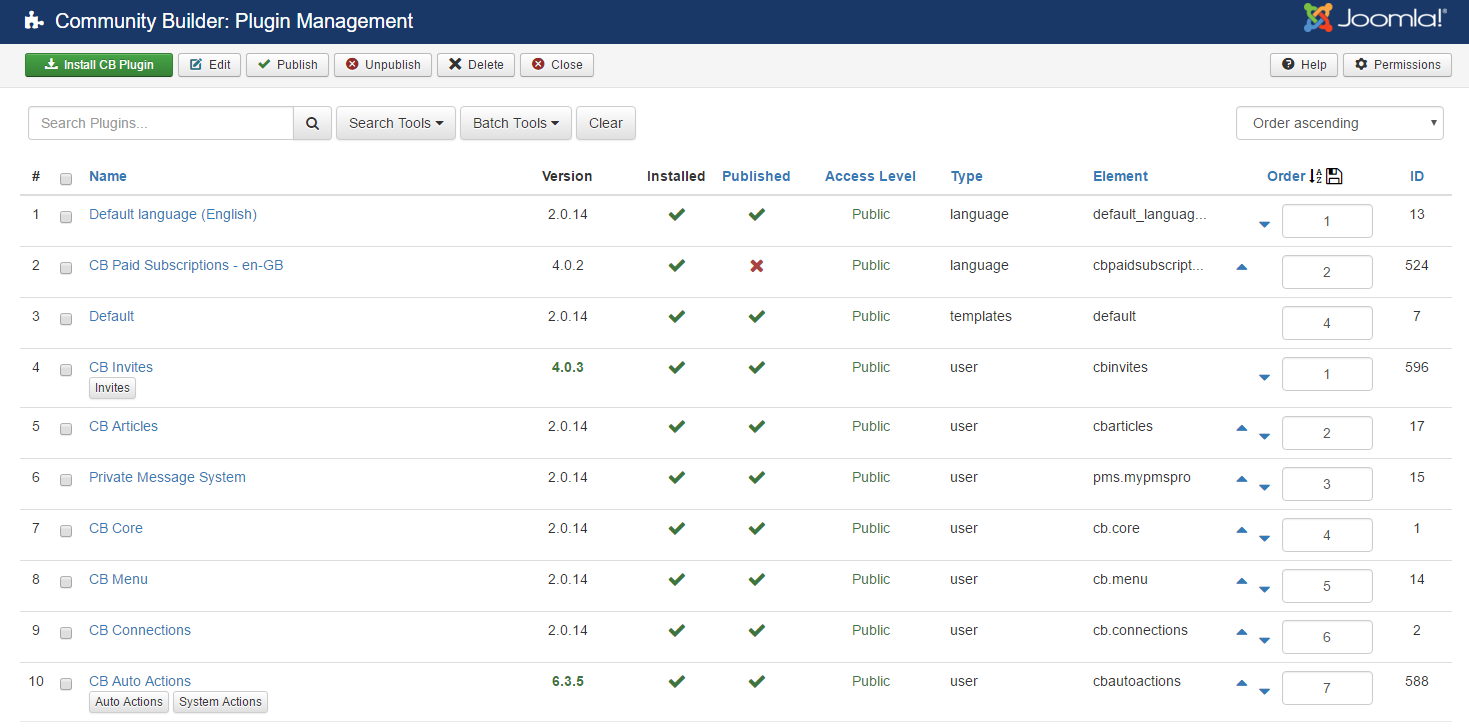
Task: Click the Joomla! logo
Action: (1375, 18)
